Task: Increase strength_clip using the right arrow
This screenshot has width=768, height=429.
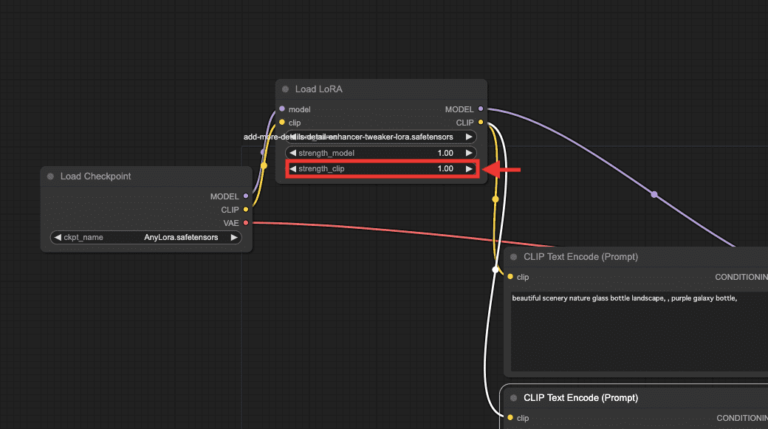Action: [x=468, y=169]
